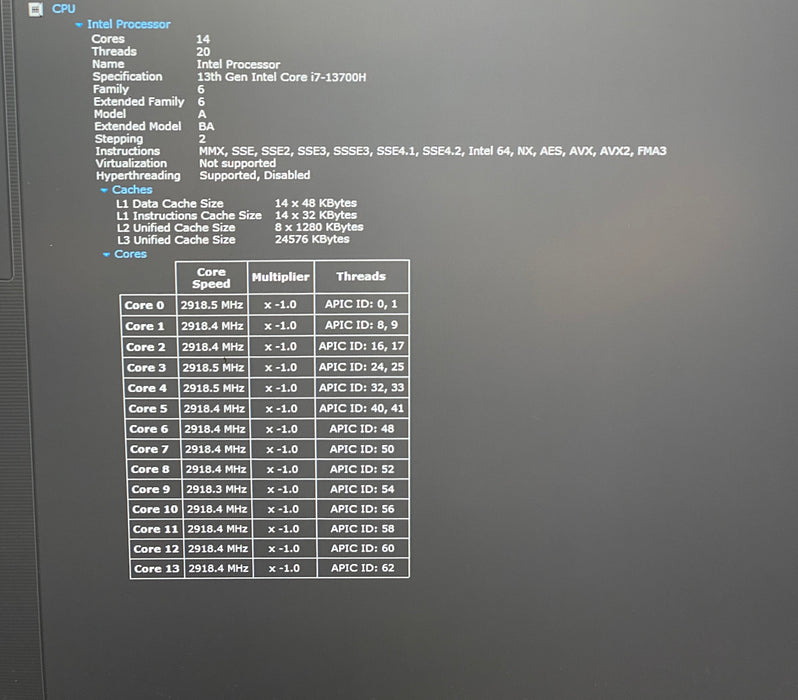This screenshot has width=798, height=700.
Task: Click APIC ID: 16, 17 cell
Action: [x=361, y=346]
